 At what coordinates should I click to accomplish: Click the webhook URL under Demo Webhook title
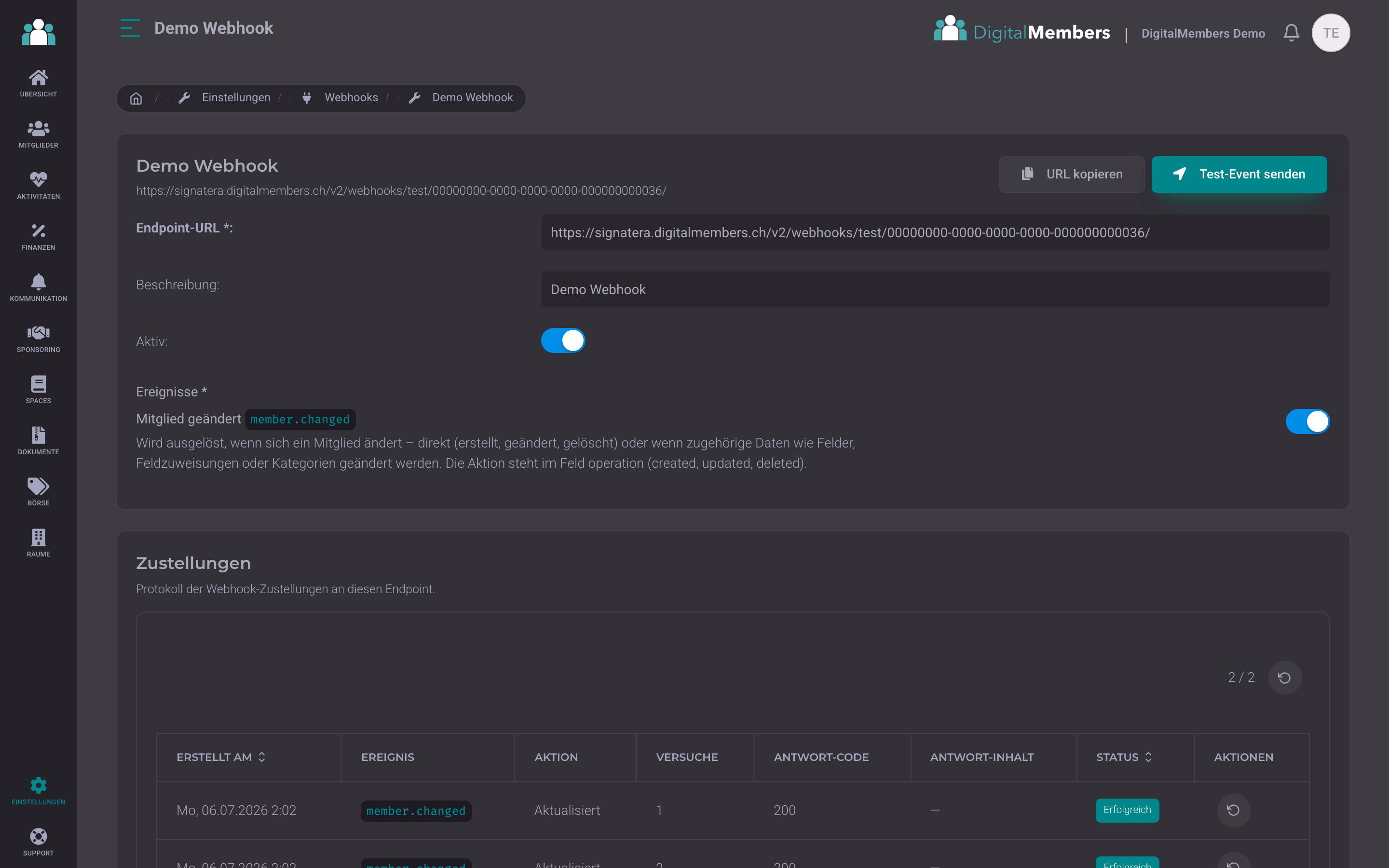(x=401, y=190)
